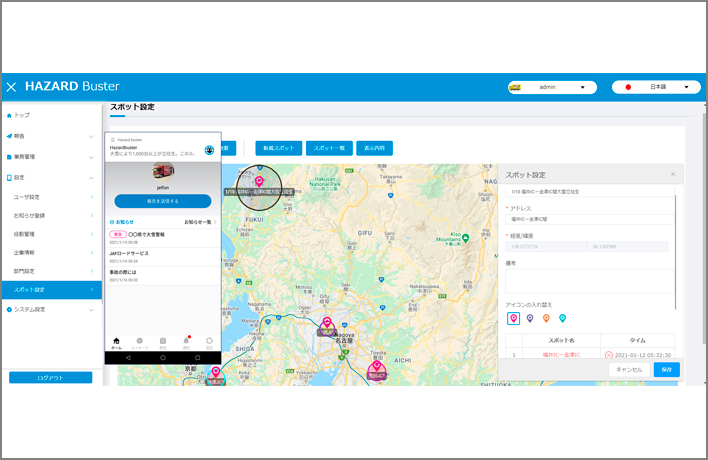Select the JAFロードサービス notice row
Image resolution: width=708 pixels, height=460 pixels.
(x=163, y=257)
